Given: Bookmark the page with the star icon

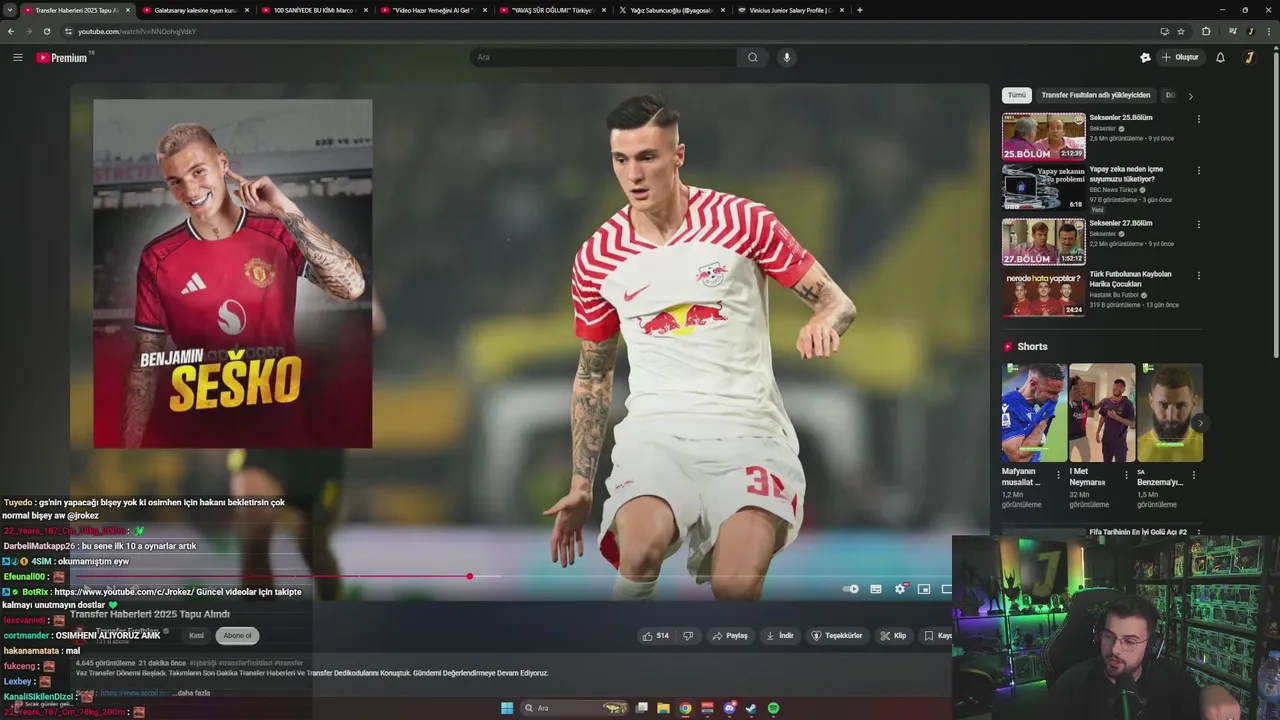Looking at the screenshot, I should coord(1181,31).
